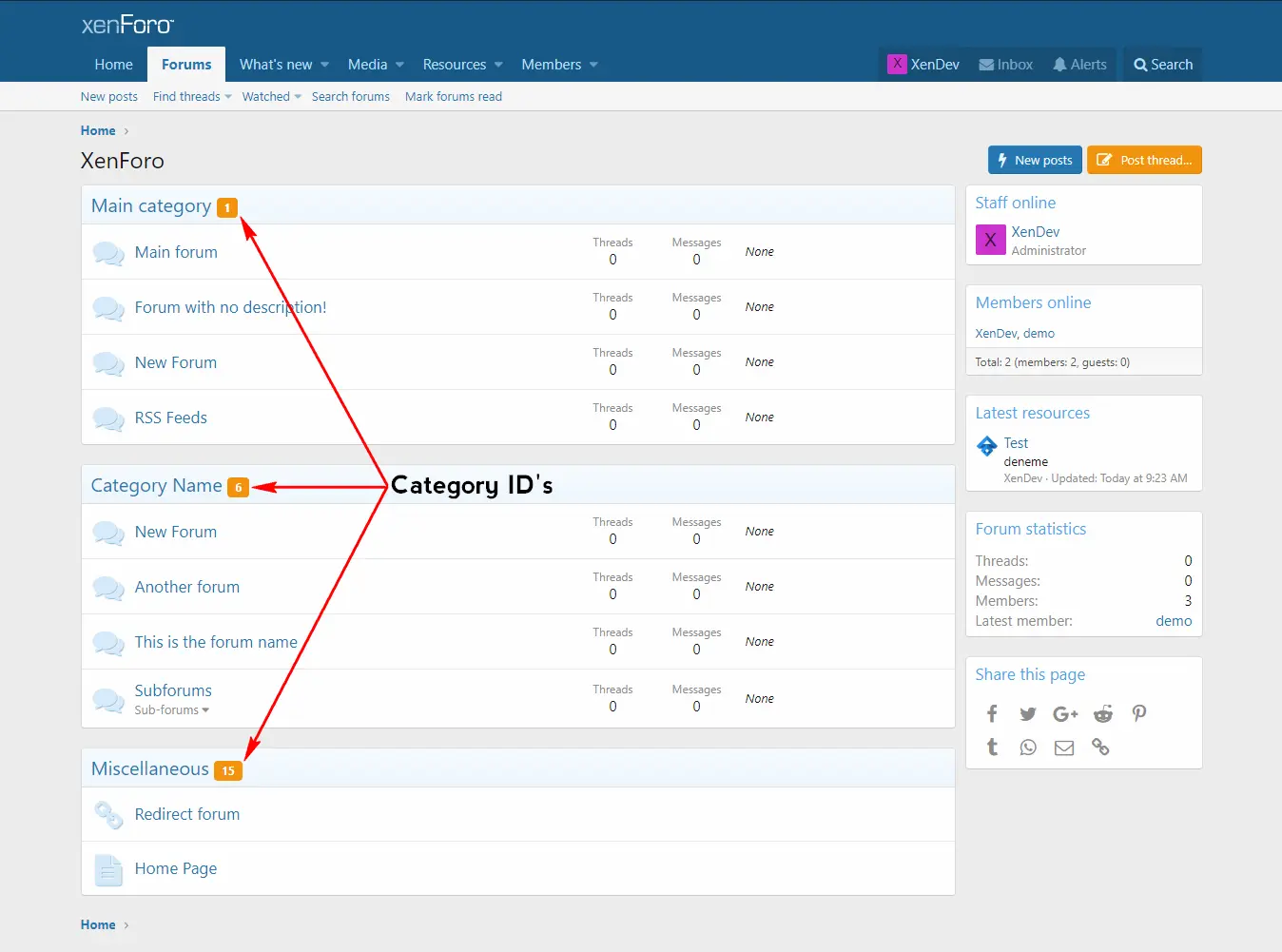
Task: Open New Forum under Category Name
Action: coord(176,533)
